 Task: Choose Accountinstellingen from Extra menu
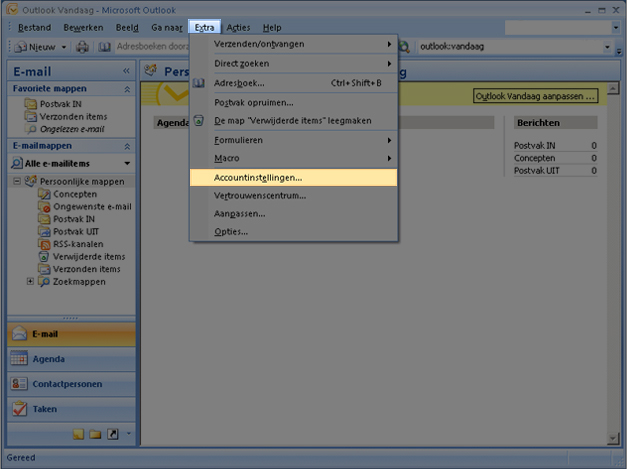click(294, 178)
